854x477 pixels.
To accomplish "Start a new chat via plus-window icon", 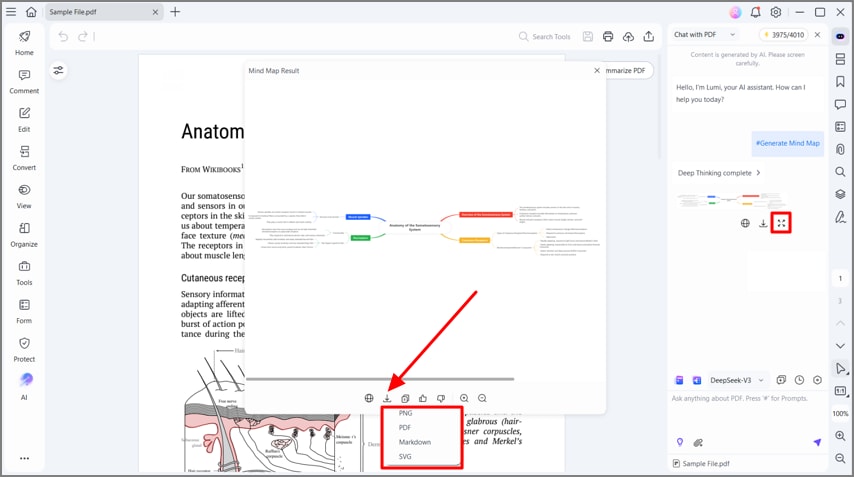I will point(781,380).
